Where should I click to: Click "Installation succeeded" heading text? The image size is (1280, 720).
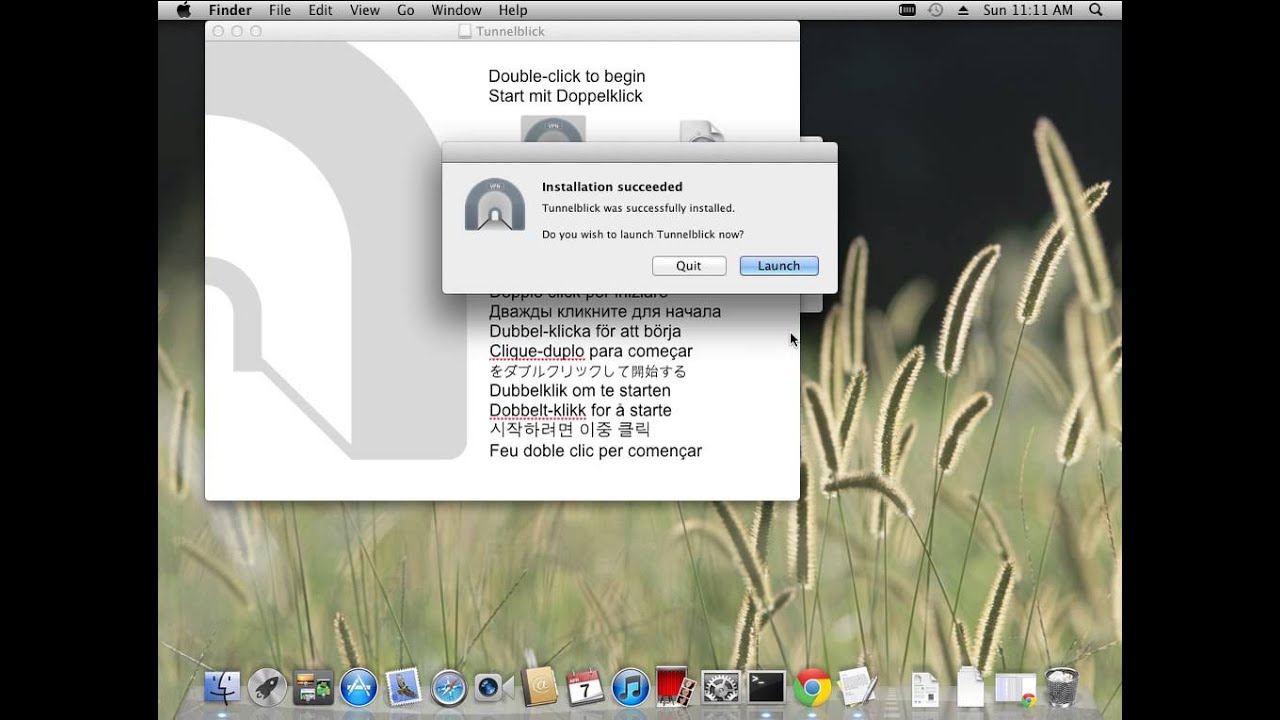point(612,187)
